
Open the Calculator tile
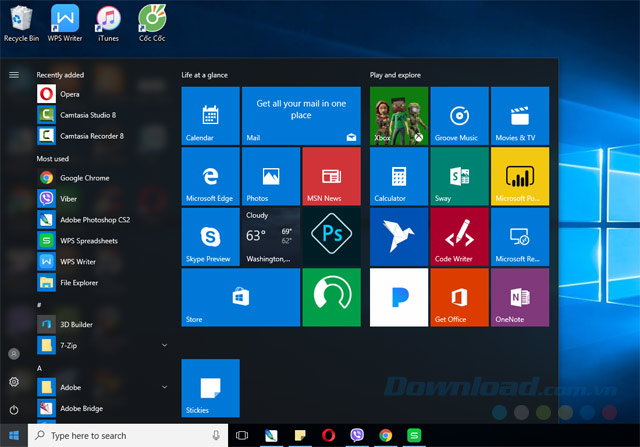[x=399, y=176]
